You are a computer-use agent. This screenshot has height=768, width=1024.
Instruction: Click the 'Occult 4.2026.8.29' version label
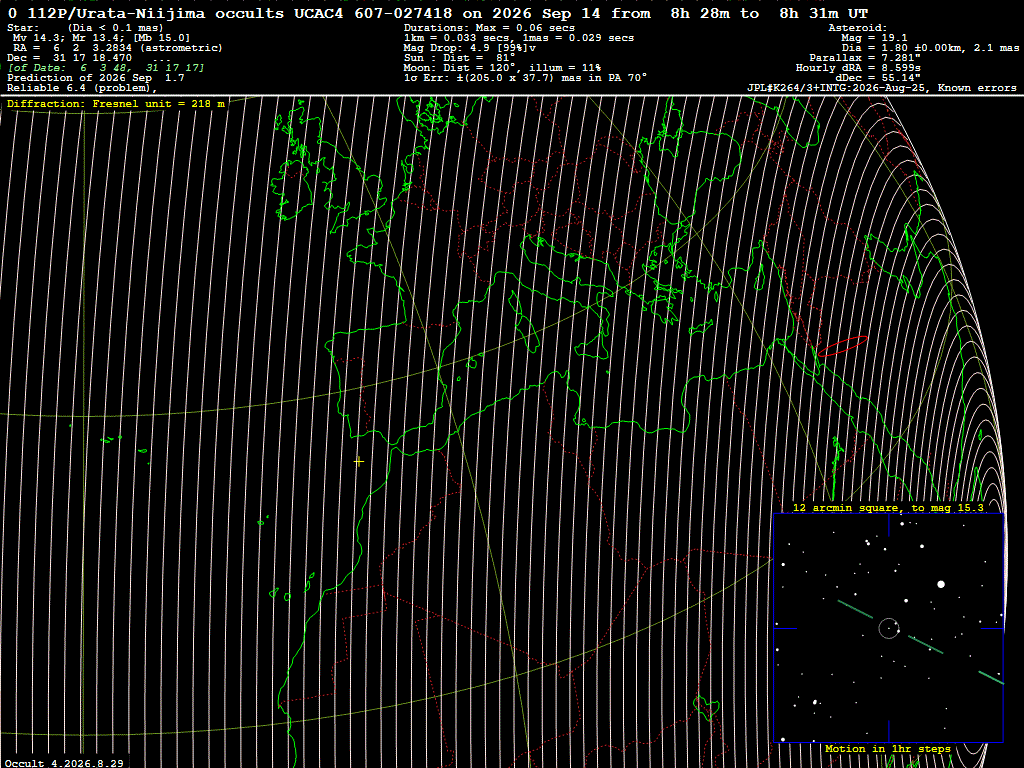pos(64,763)
